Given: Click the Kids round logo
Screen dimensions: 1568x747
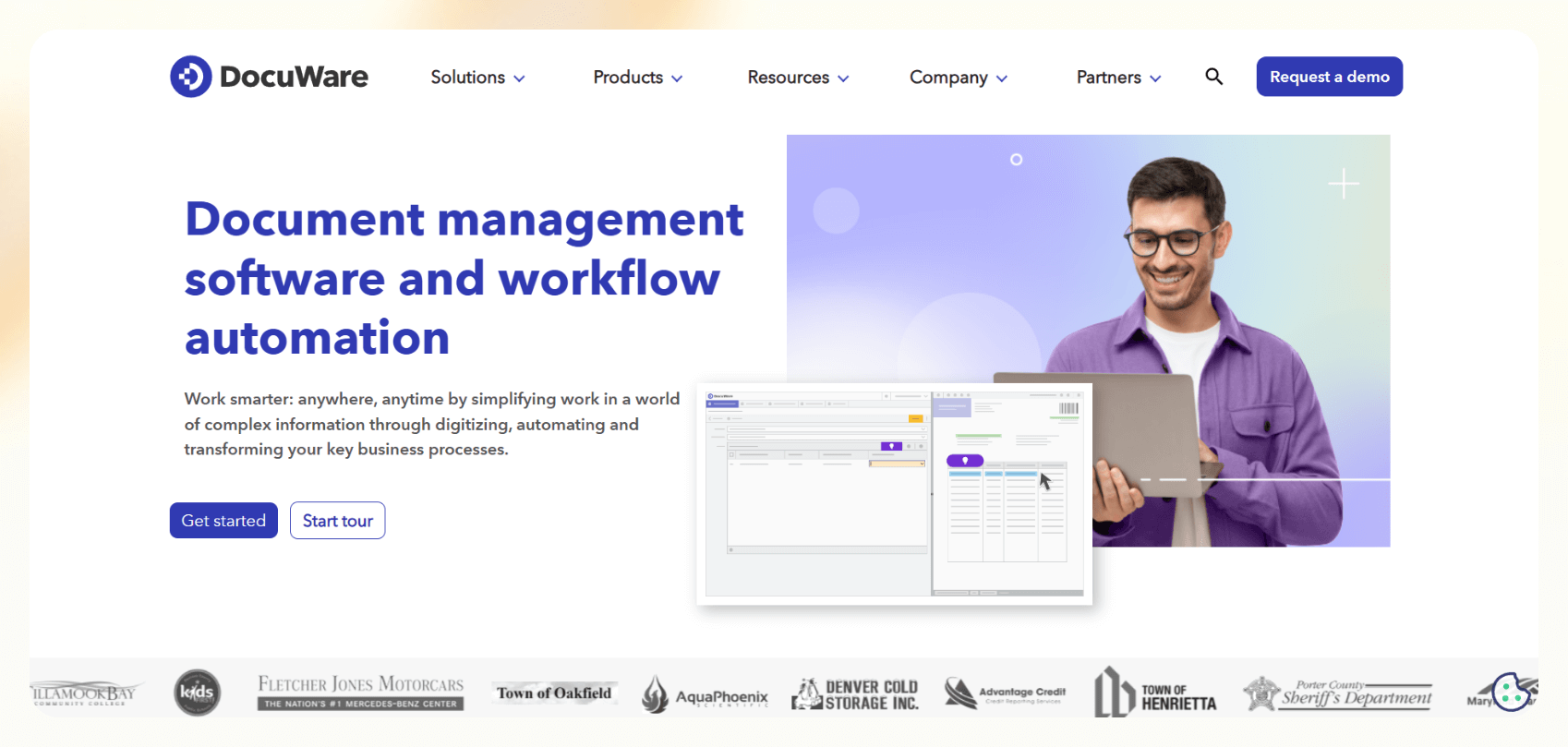Looking at the screenshot, I should [x=198, y=693].
